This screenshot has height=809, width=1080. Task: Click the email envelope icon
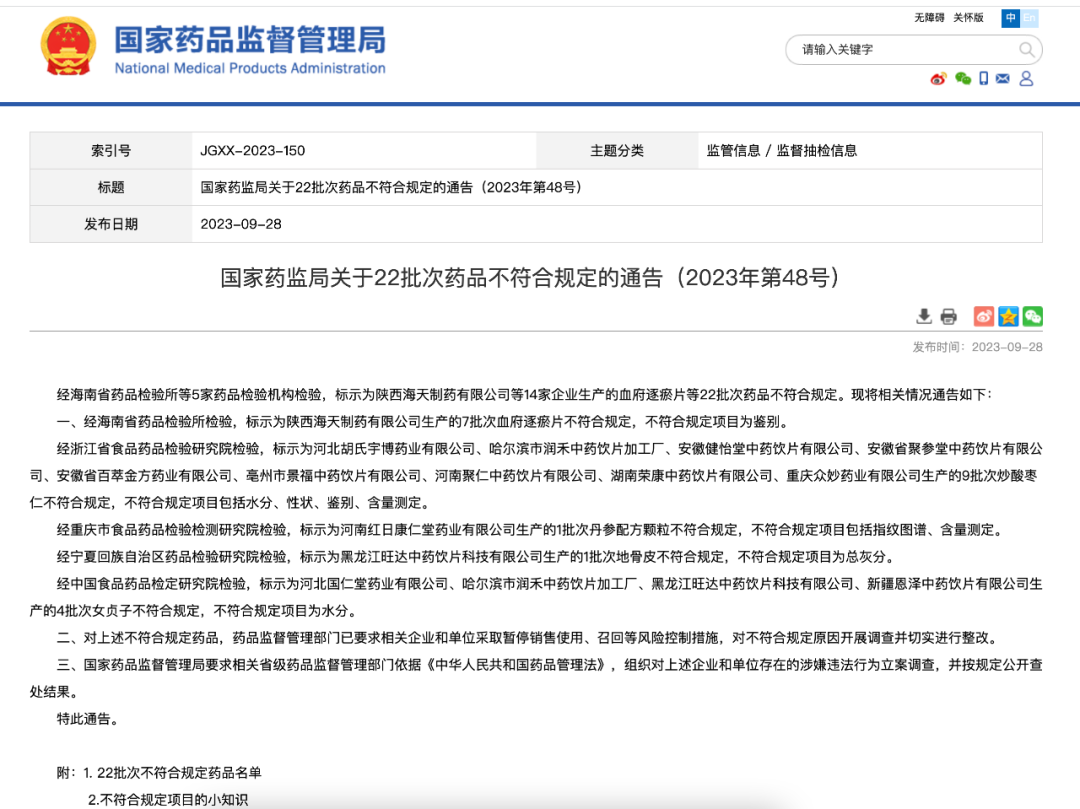click(x=1003, y=78)
